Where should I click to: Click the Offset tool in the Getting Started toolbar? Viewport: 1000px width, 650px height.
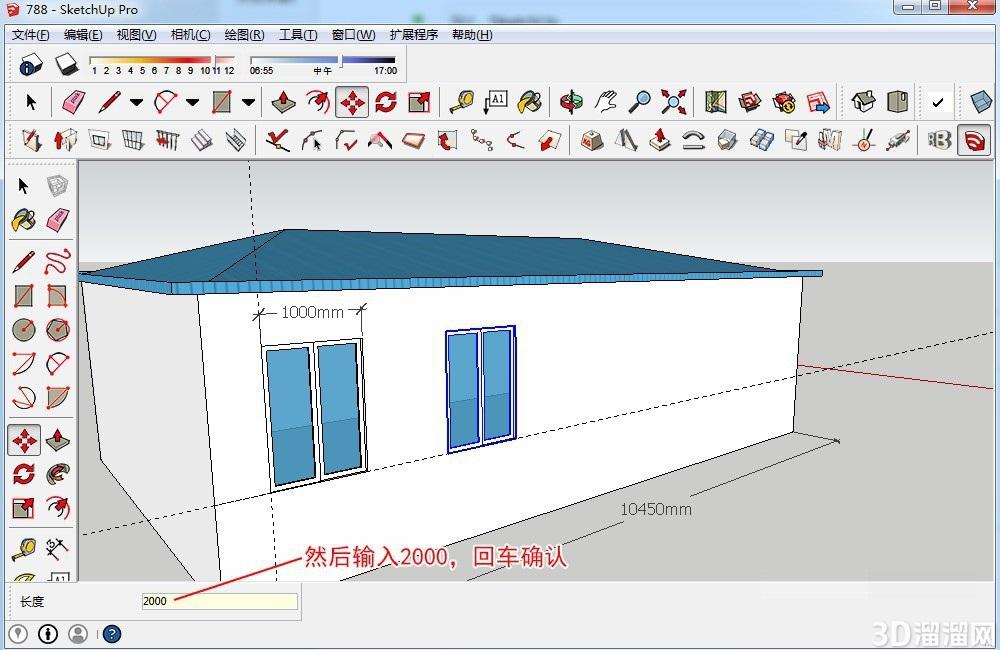318,102
